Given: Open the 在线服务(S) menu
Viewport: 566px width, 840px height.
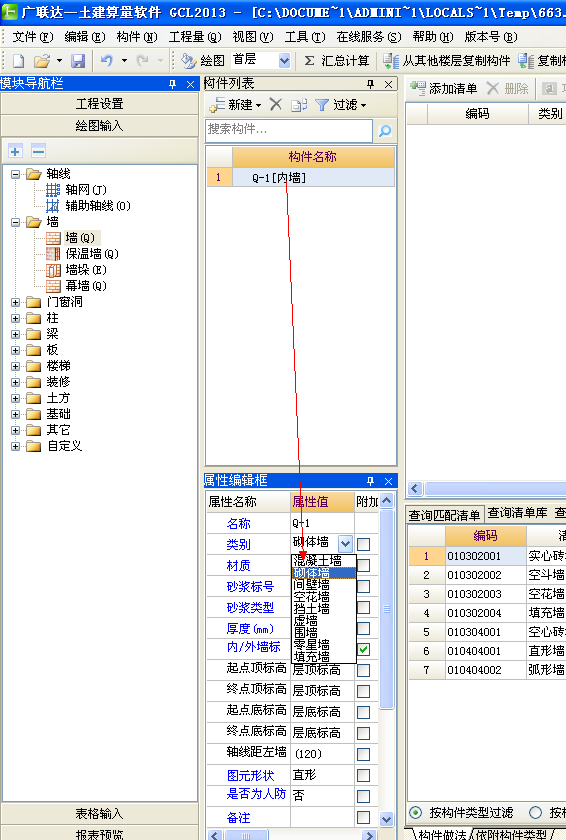Looking at the screenshot, I should (x=368, y=37).
